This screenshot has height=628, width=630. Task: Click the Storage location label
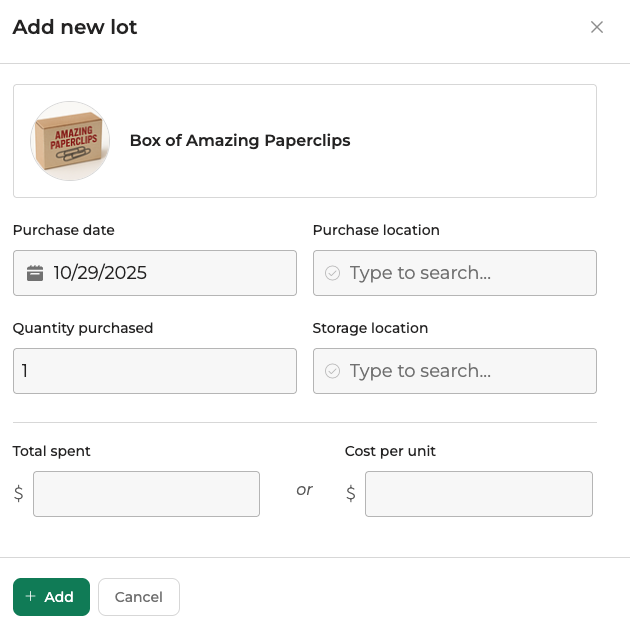pyautogui.click(x=370, y=328)
